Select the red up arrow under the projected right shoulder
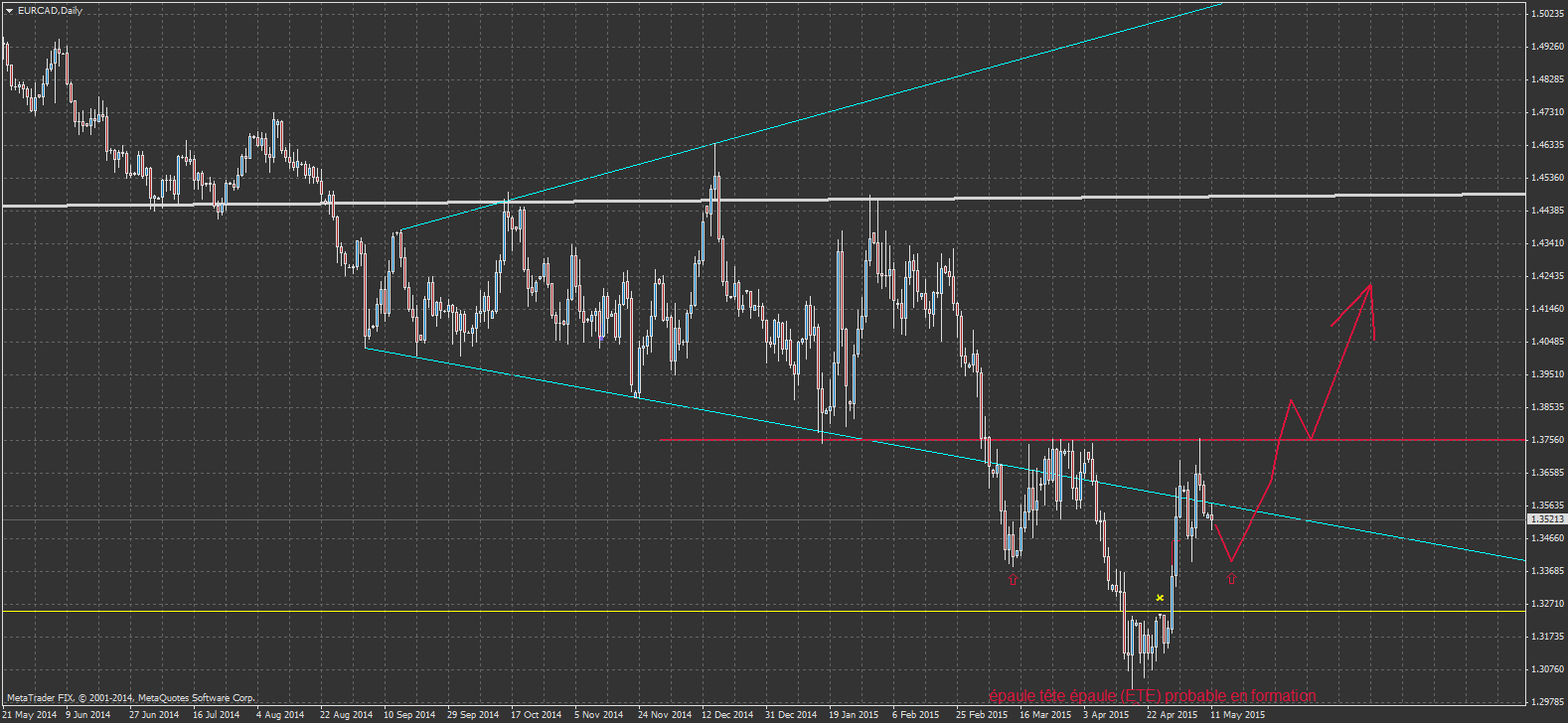1568x723 pixels. click(x=1232, y=578)
